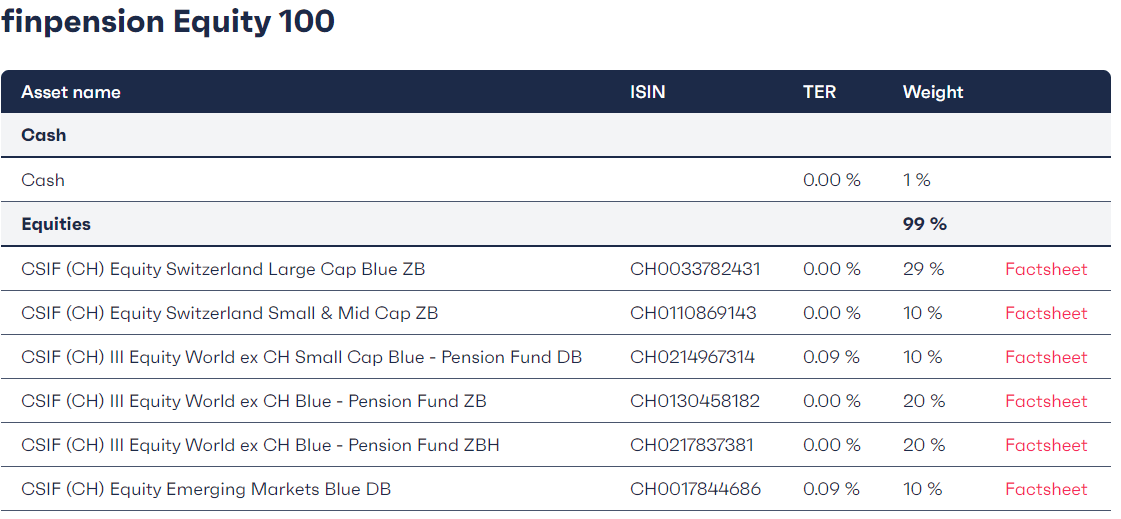The image size is (1121, 519).
Task: Select ISIN CH0110869143
Action: coord(693,313)
